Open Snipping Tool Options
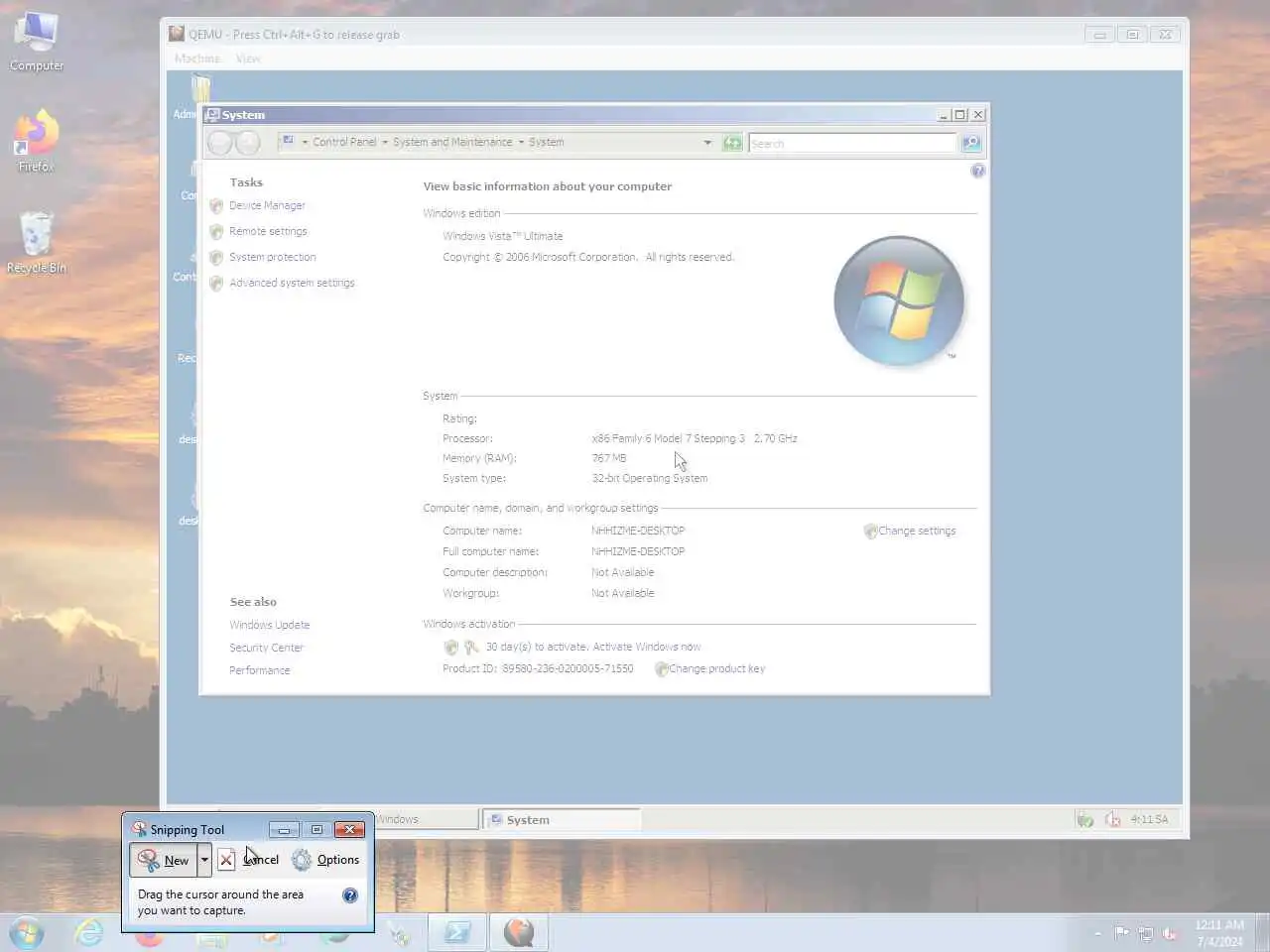This screenshot has height=952, width=1270. pos(325,860)
